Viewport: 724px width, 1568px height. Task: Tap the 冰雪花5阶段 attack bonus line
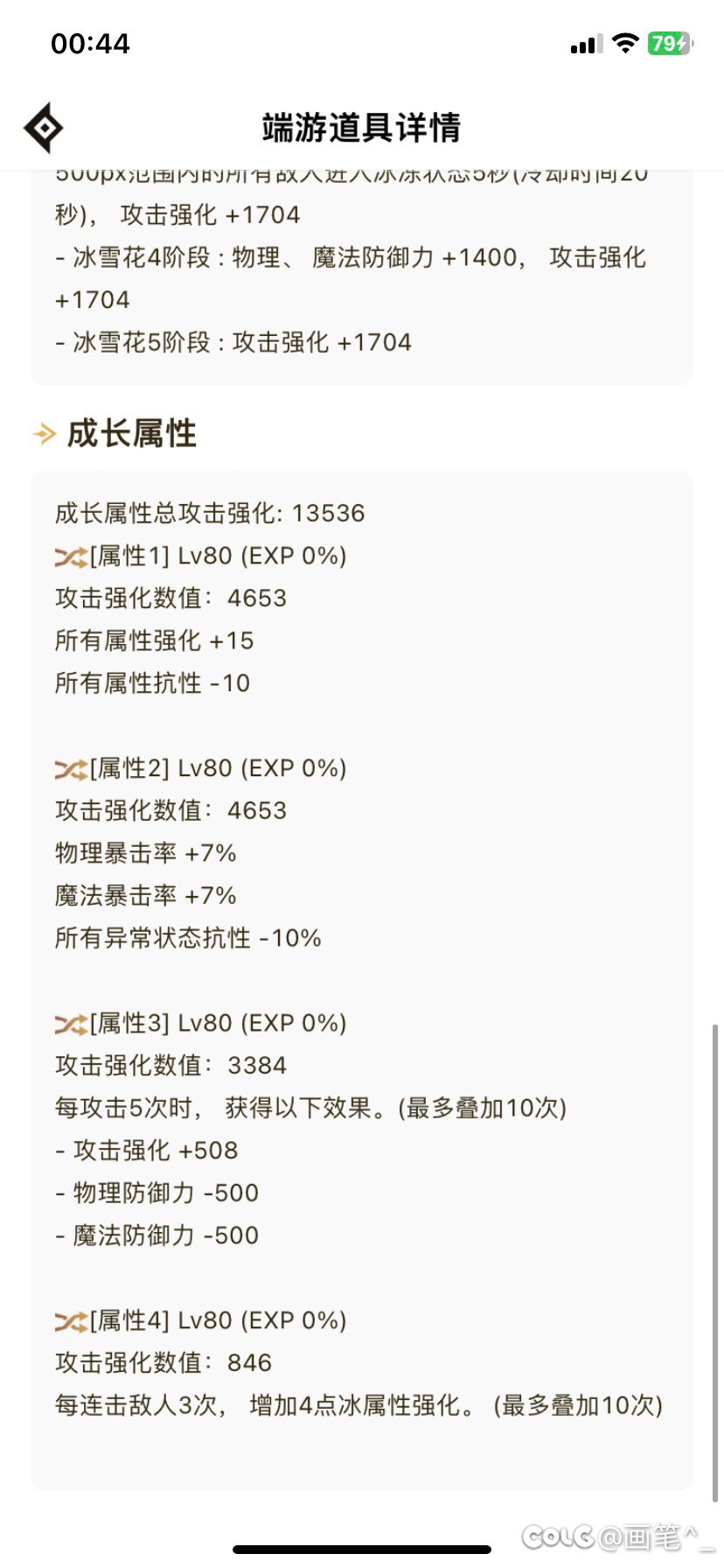[233, 342]
